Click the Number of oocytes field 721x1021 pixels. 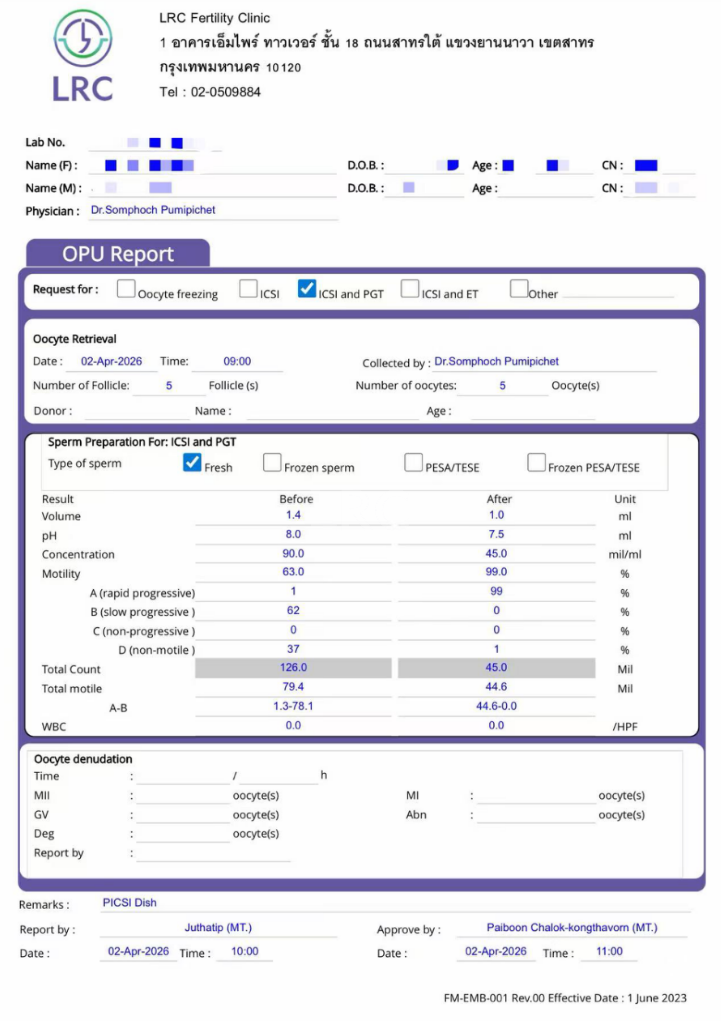coord(502,386)
